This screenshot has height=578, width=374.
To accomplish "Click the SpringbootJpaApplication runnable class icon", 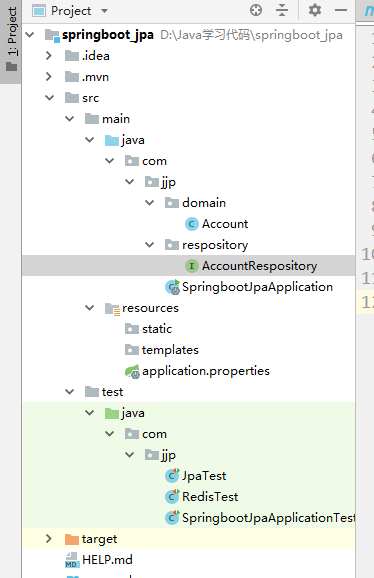I will (172, 287).
